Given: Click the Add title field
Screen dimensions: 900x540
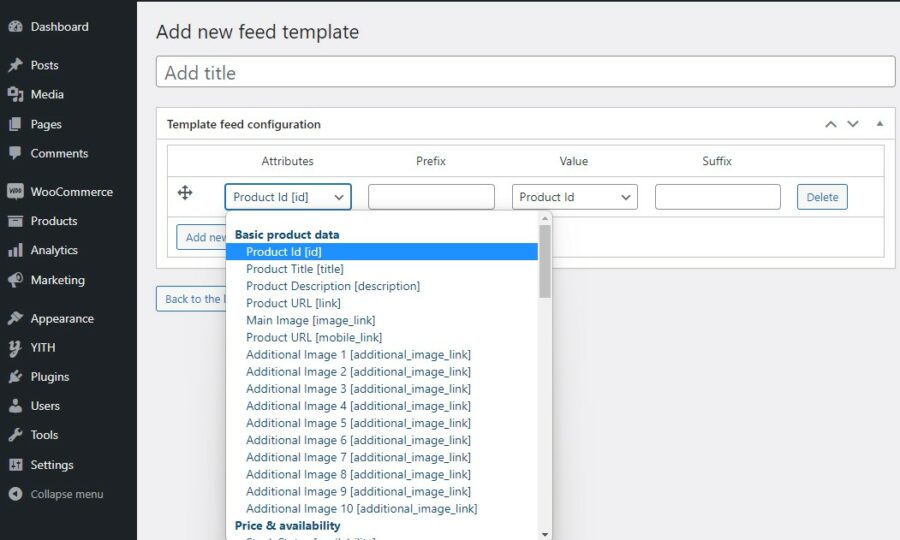Looking at the screenshot, I should [x=525, y=72].
